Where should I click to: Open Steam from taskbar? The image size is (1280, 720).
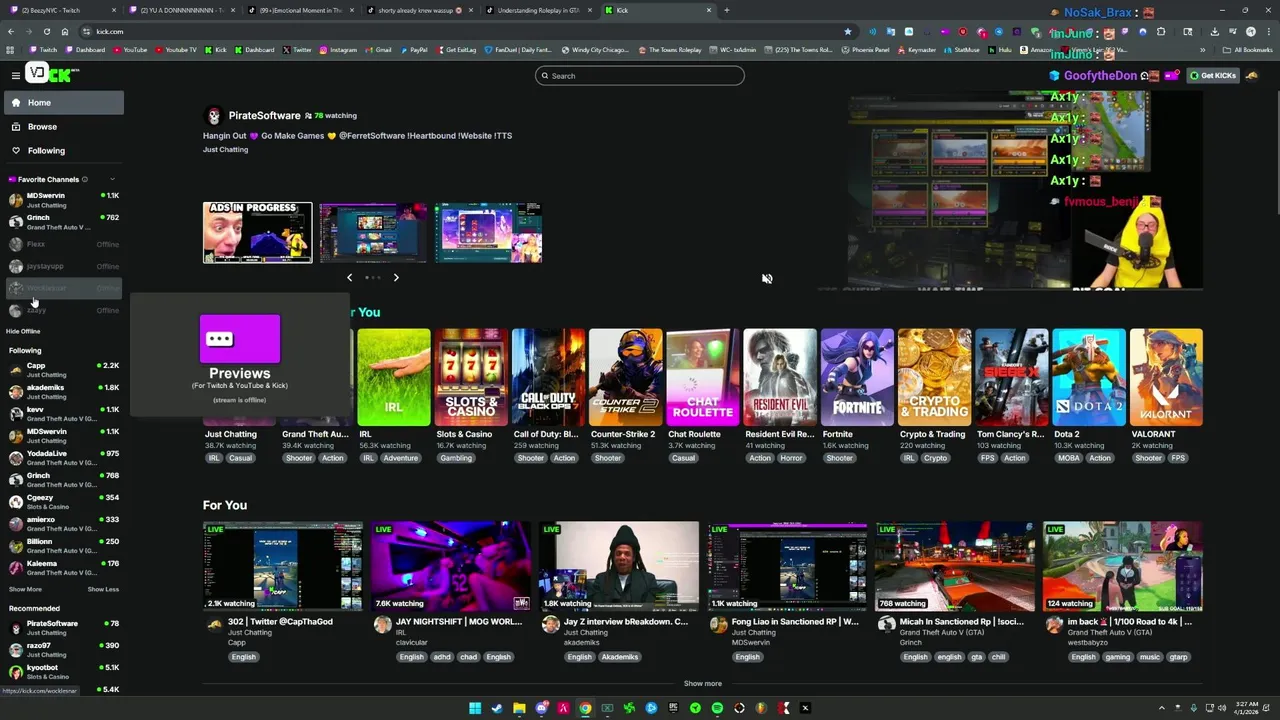pyautogui.click(x=497, y=708)
